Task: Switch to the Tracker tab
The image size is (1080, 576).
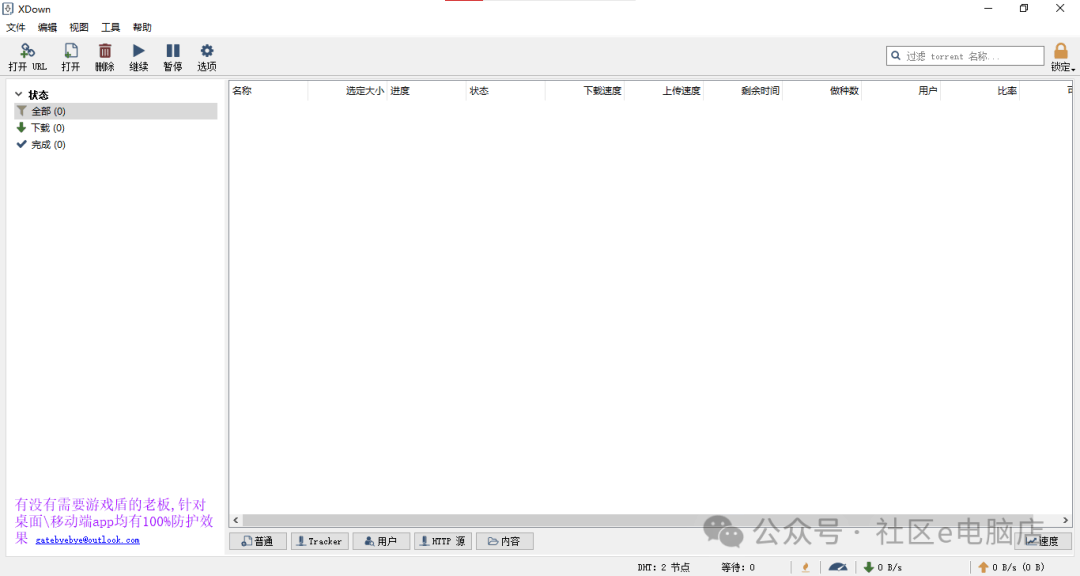Action: click(x=319, y=541)
